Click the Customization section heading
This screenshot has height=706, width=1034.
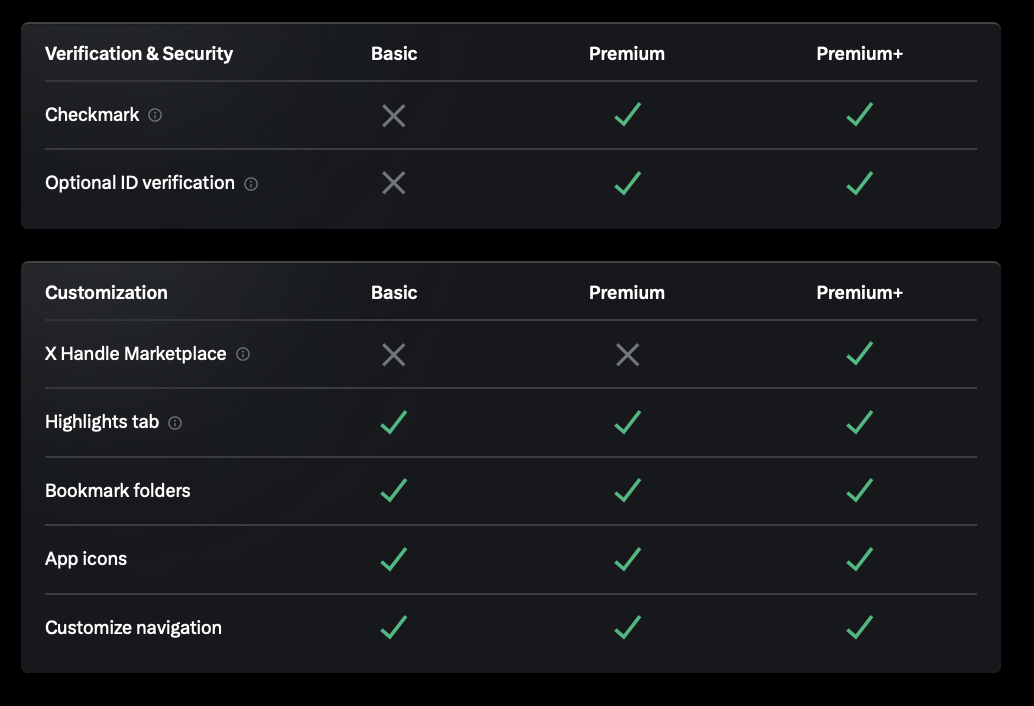[x=105, y=293]
